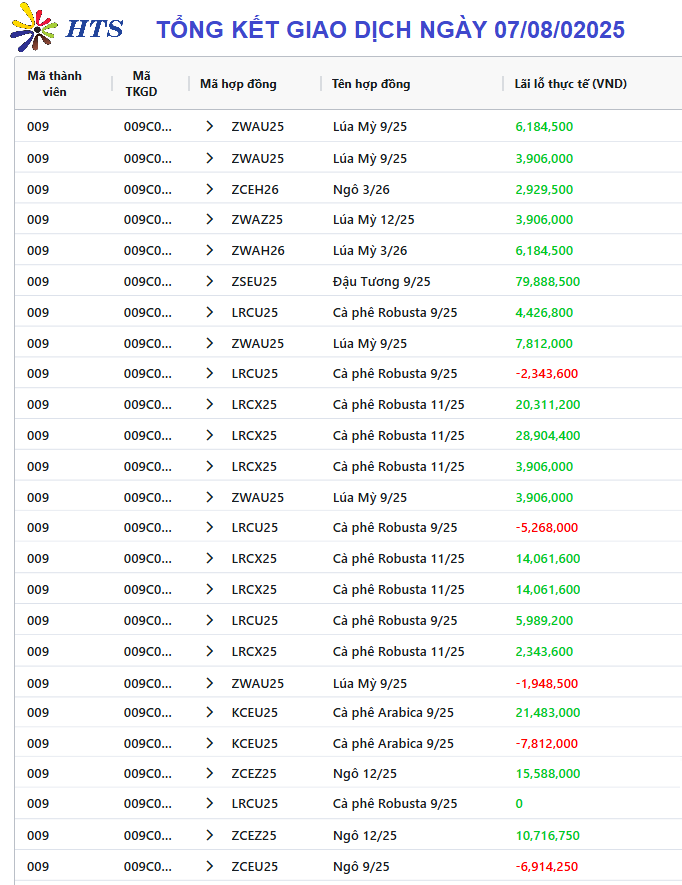Click the Ngô 3/26 contract name
This screenshot has height=885, width=682.
point(361,190)
